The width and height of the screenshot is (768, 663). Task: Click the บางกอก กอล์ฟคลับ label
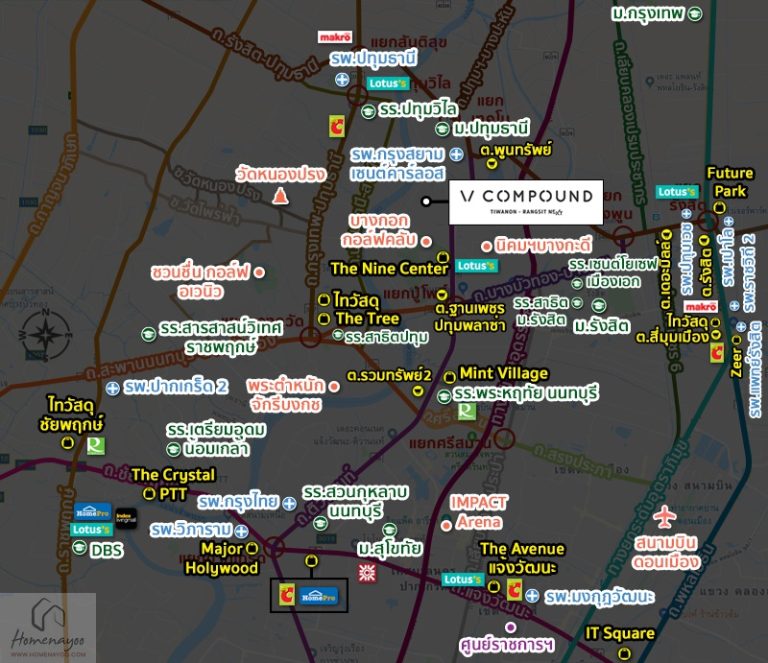[379, 230]
